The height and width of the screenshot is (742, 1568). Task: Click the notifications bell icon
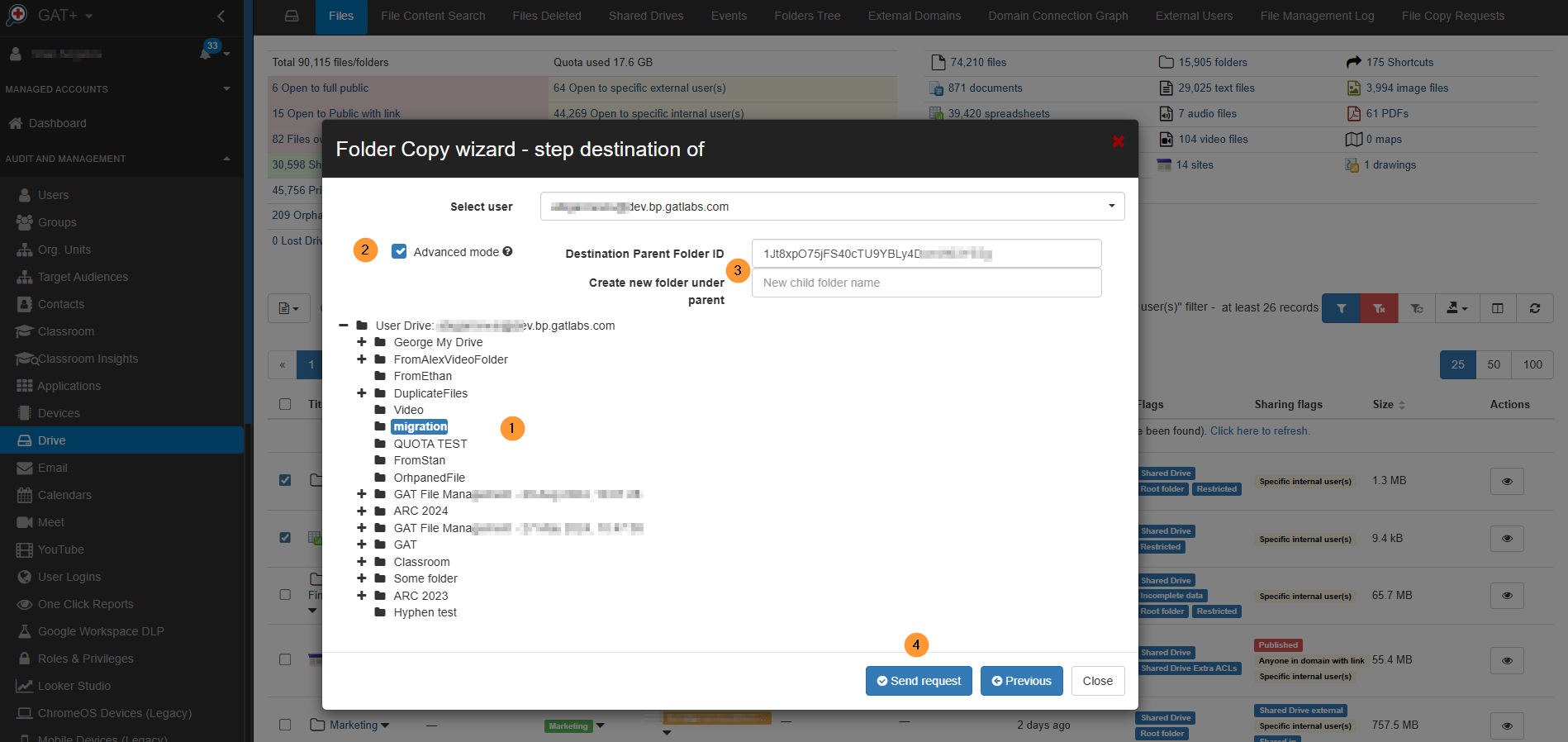[205, 54]
